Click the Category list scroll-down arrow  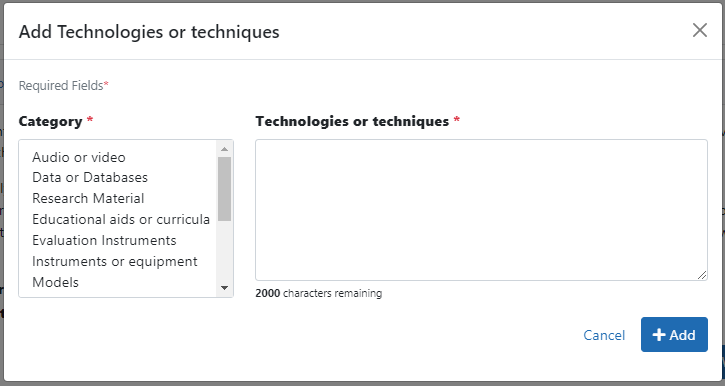coord(224,288)
